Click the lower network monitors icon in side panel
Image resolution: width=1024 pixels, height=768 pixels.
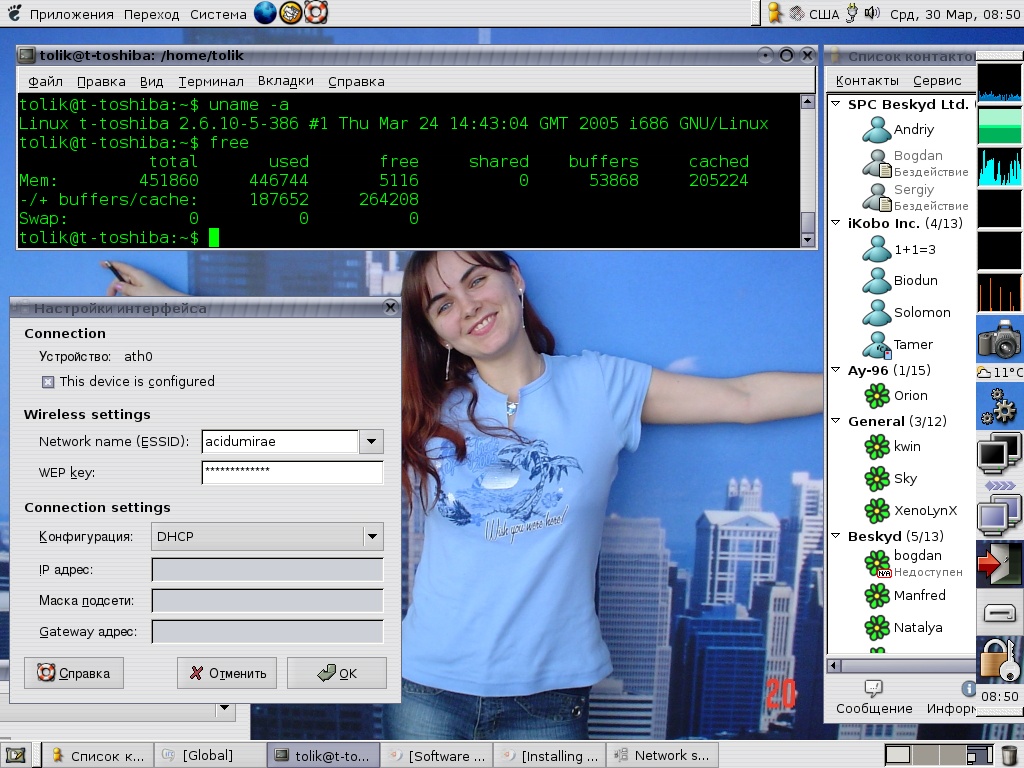pos(999,514)
